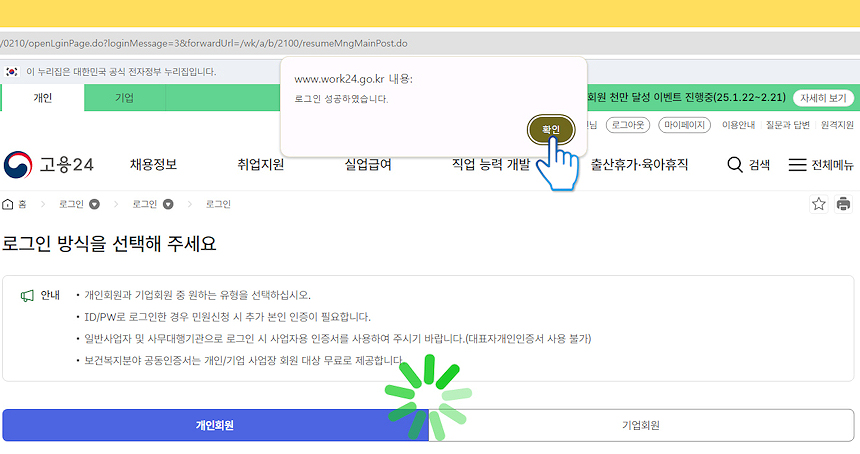The height and width of the screenshot is (454, 860).
Task: Click the 로그아웃 button
Action: pos(627,125)
